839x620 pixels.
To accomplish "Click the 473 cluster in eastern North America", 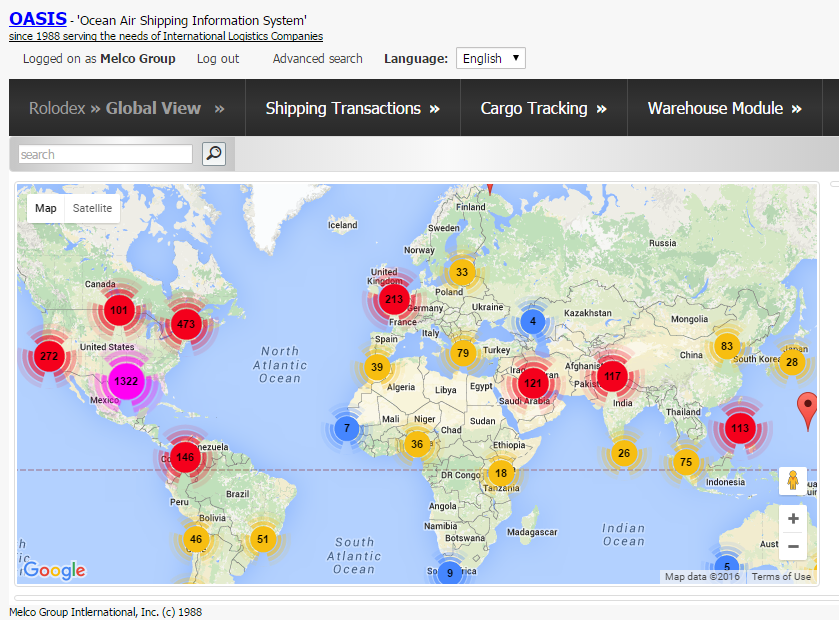I will pyautogui.click(x=186, y=324).
